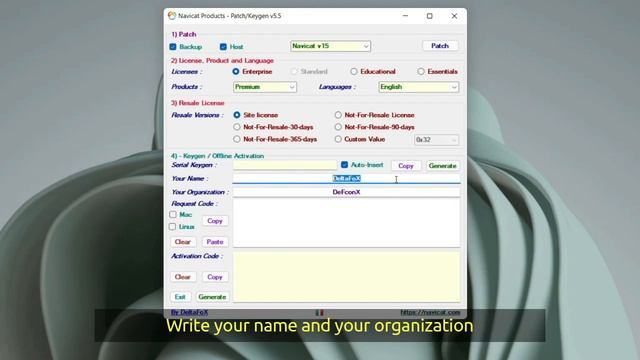Click the "4) - Keygen / Offline Activation" heading

click(x=218, y=156)
